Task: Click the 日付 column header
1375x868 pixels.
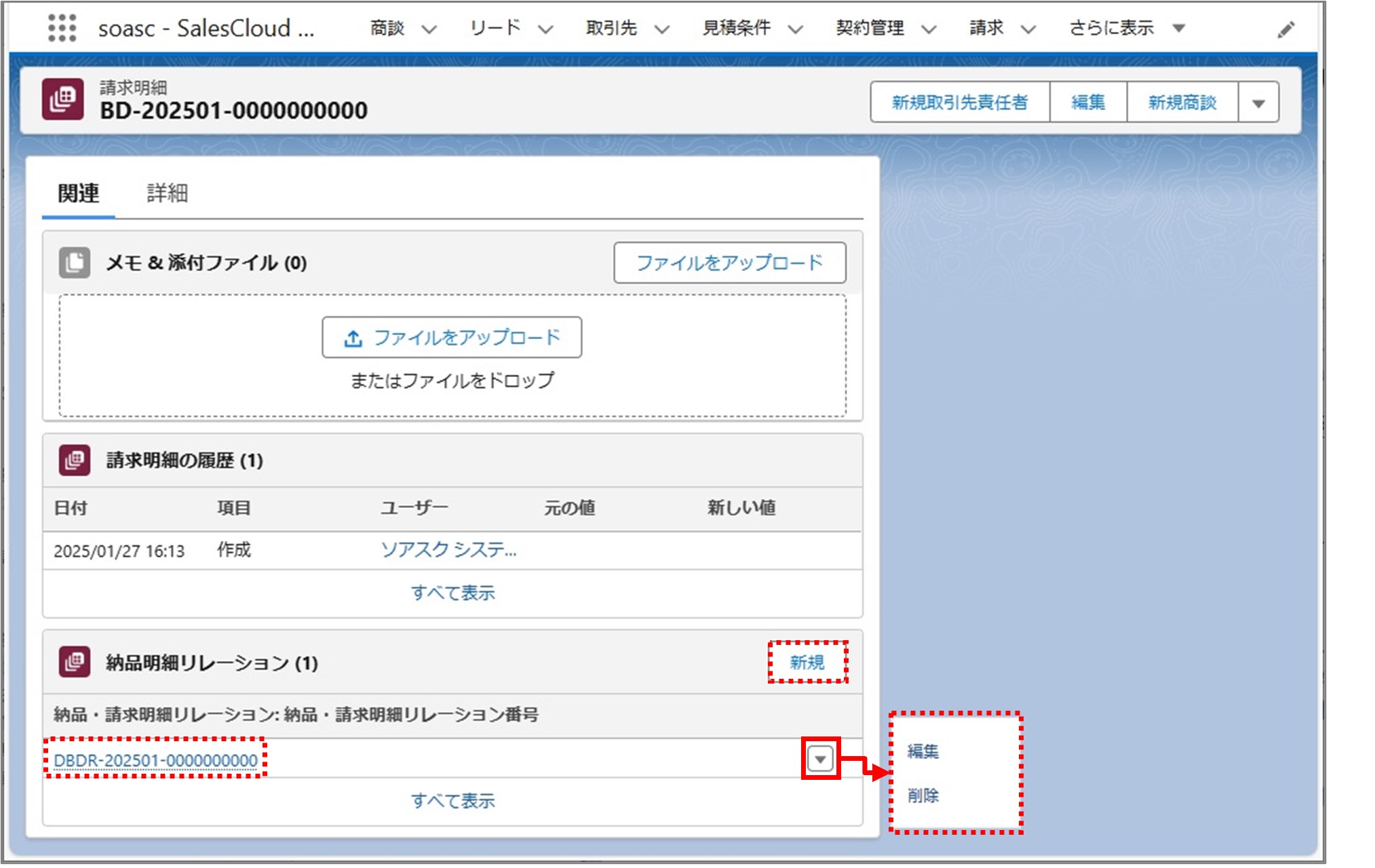Action: (x=71, y=508)
